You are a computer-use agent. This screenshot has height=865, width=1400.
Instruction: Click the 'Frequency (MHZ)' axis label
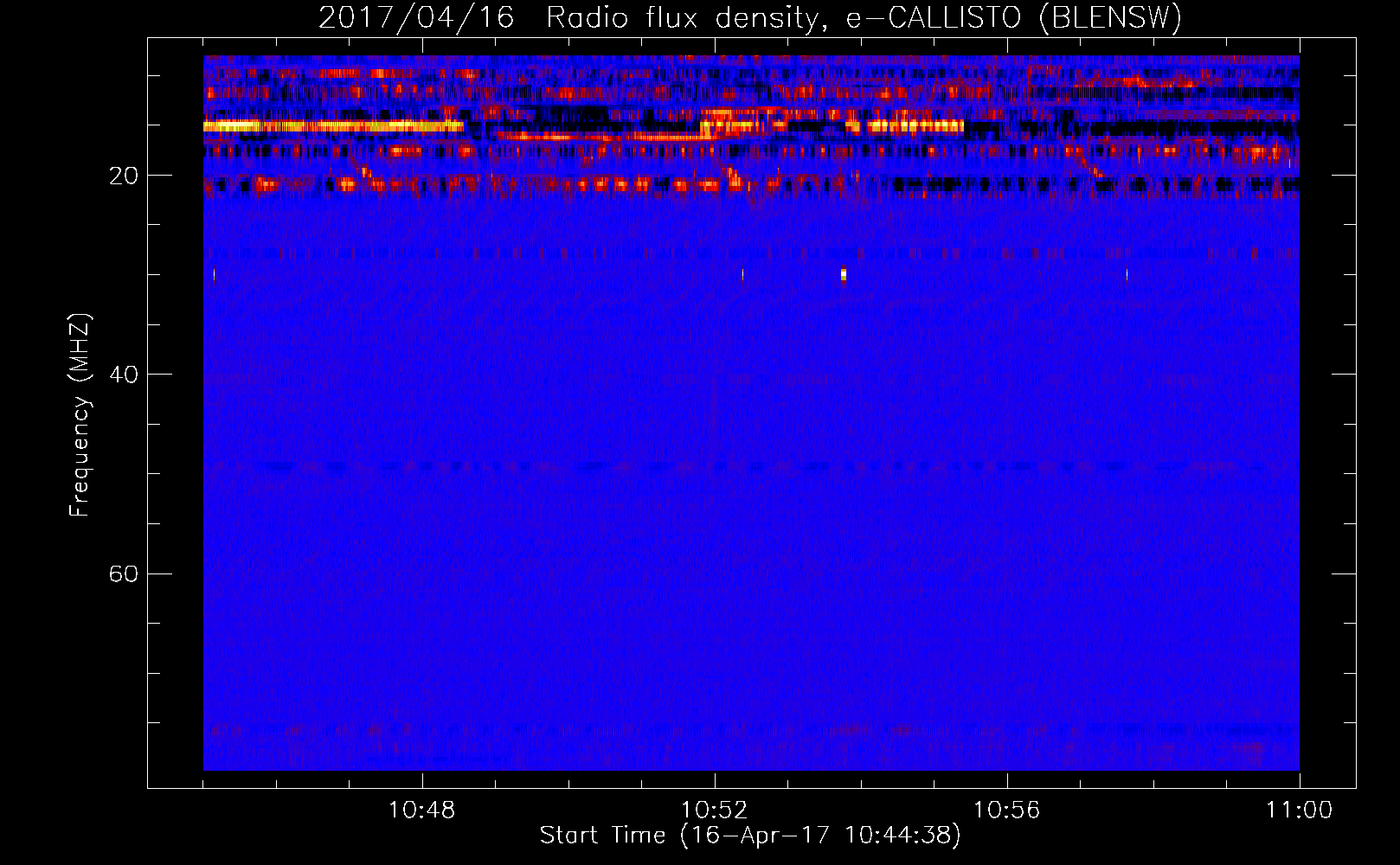[80, 415]
